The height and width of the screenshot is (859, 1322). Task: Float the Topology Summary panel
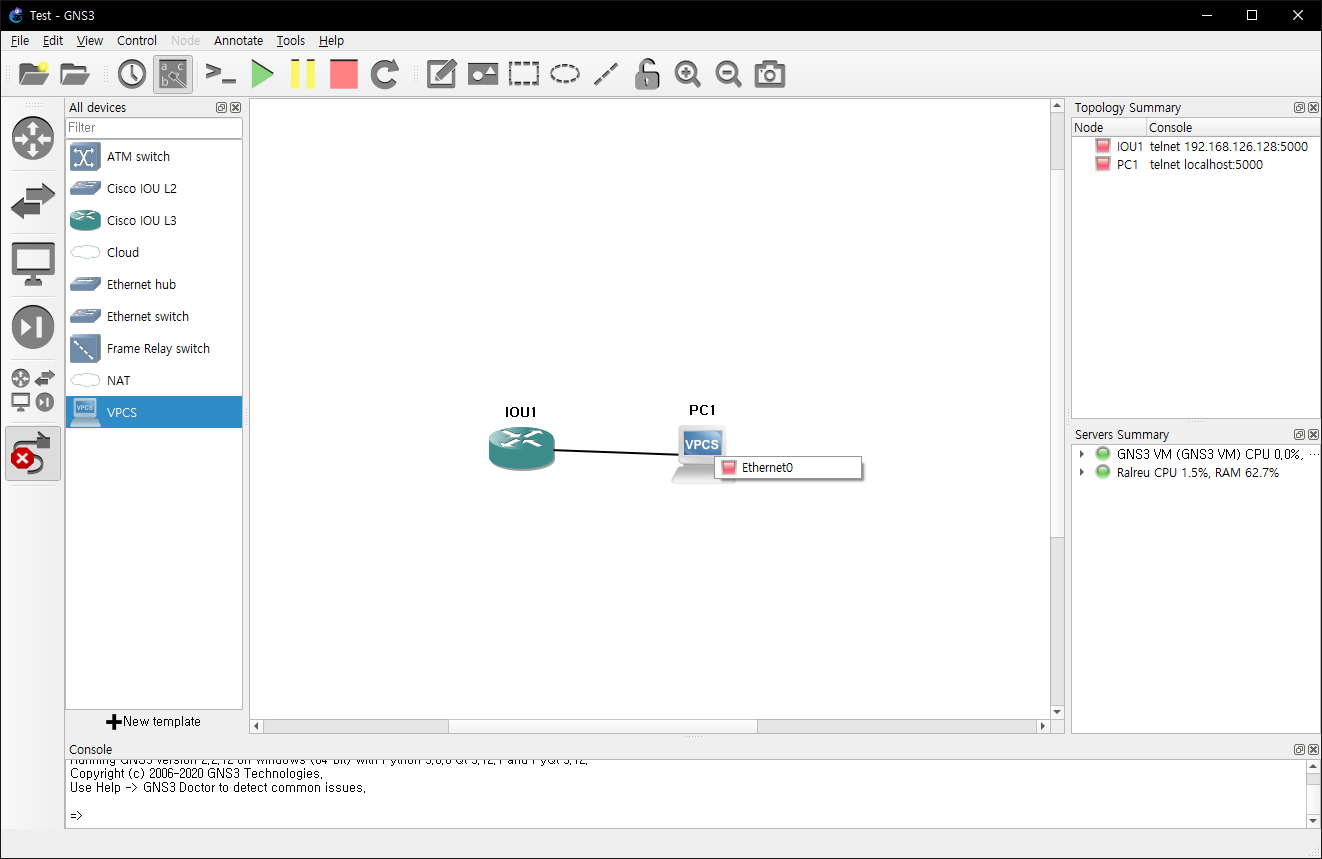pyautogui.click(x=1299, y=107)
